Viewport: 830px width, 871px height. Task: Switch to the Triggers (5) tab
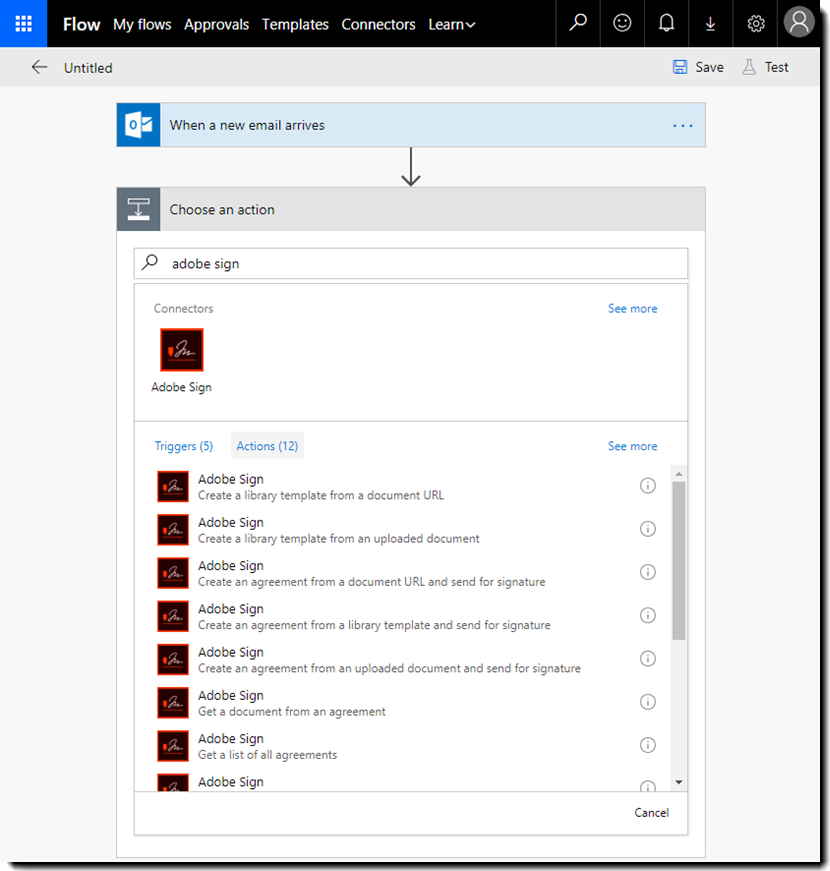coord(184,446)
